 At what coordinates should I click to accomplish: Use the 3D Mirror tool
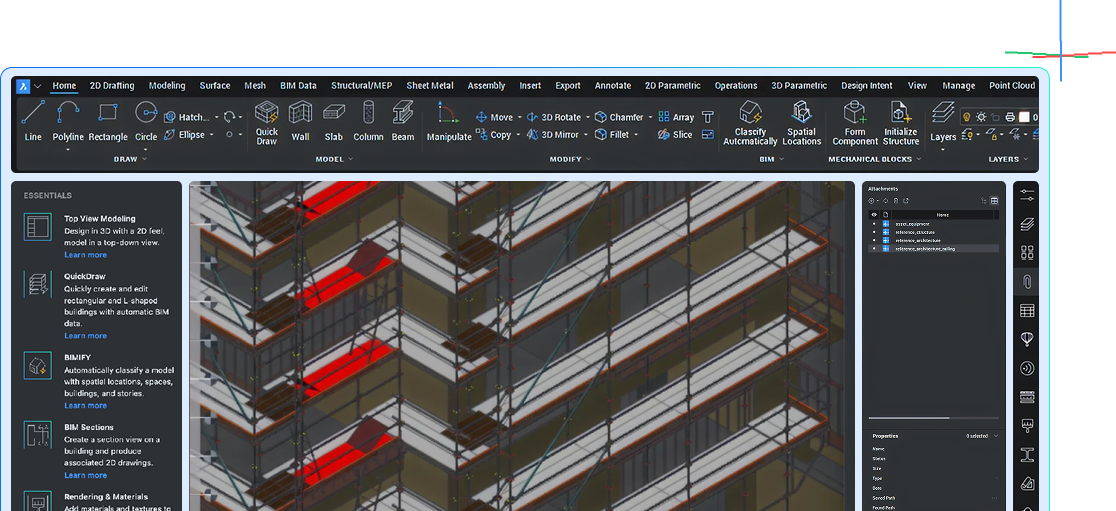[553, 135]
